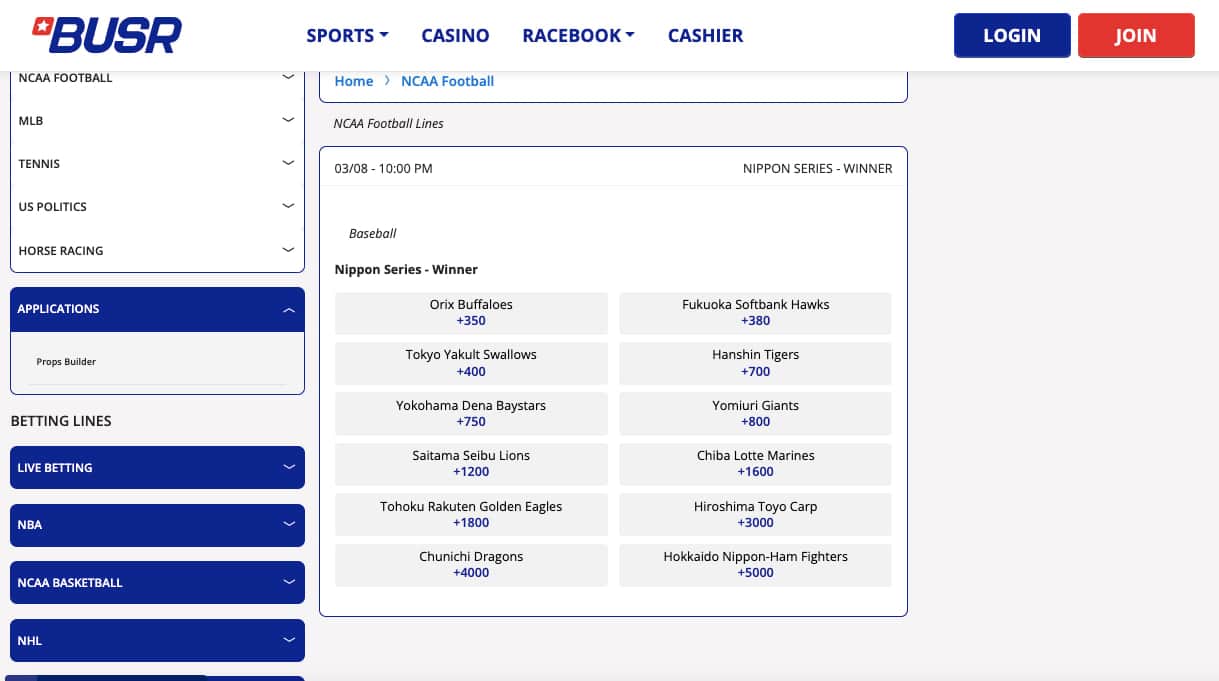Expand the TENNIS sidebar category
Viewport: 1219px width, 681px height.
click(157, 163)
